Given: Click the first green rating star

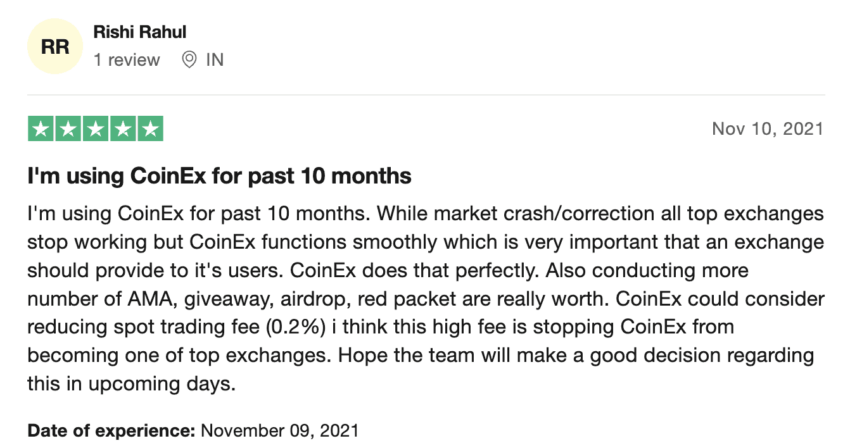Looking at the screenshot, I should 41,129.
